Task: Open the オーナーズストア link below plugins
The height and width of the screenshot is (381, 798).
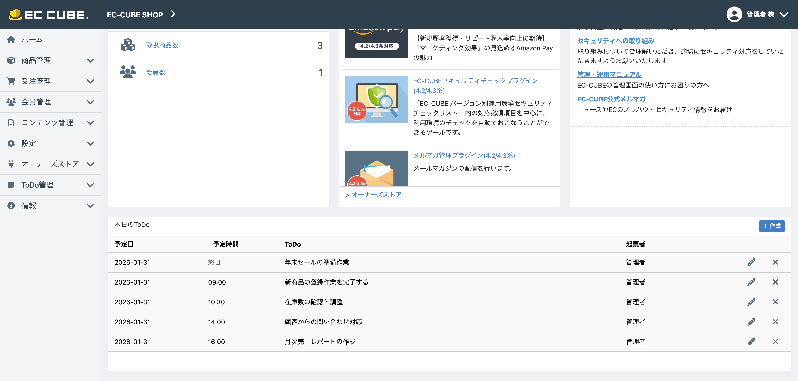Action: (376, 194)
